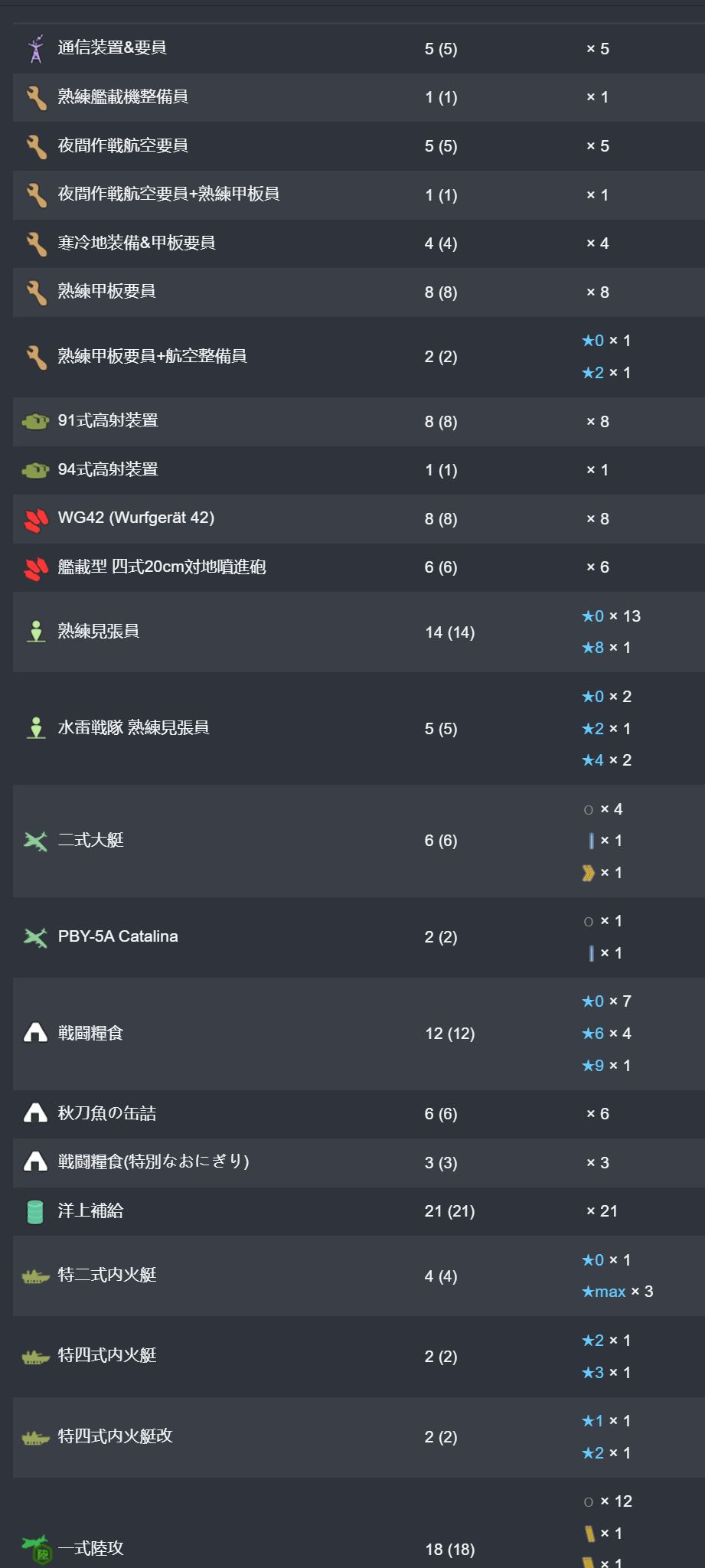Click the 特四式内火艇改 equipment name
Screen dimensions: 705x1568
click(x=116, y=1436)
